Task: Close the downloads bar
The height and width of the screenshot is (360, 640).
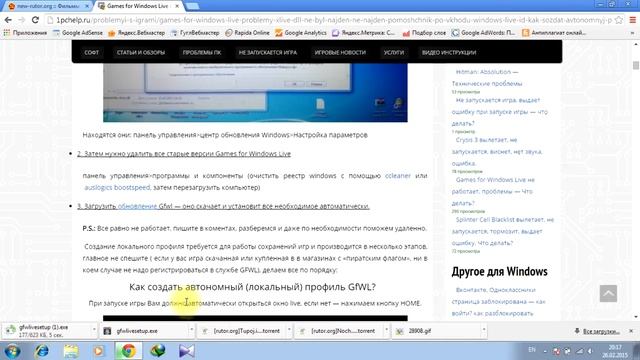Action: point(631,331)
